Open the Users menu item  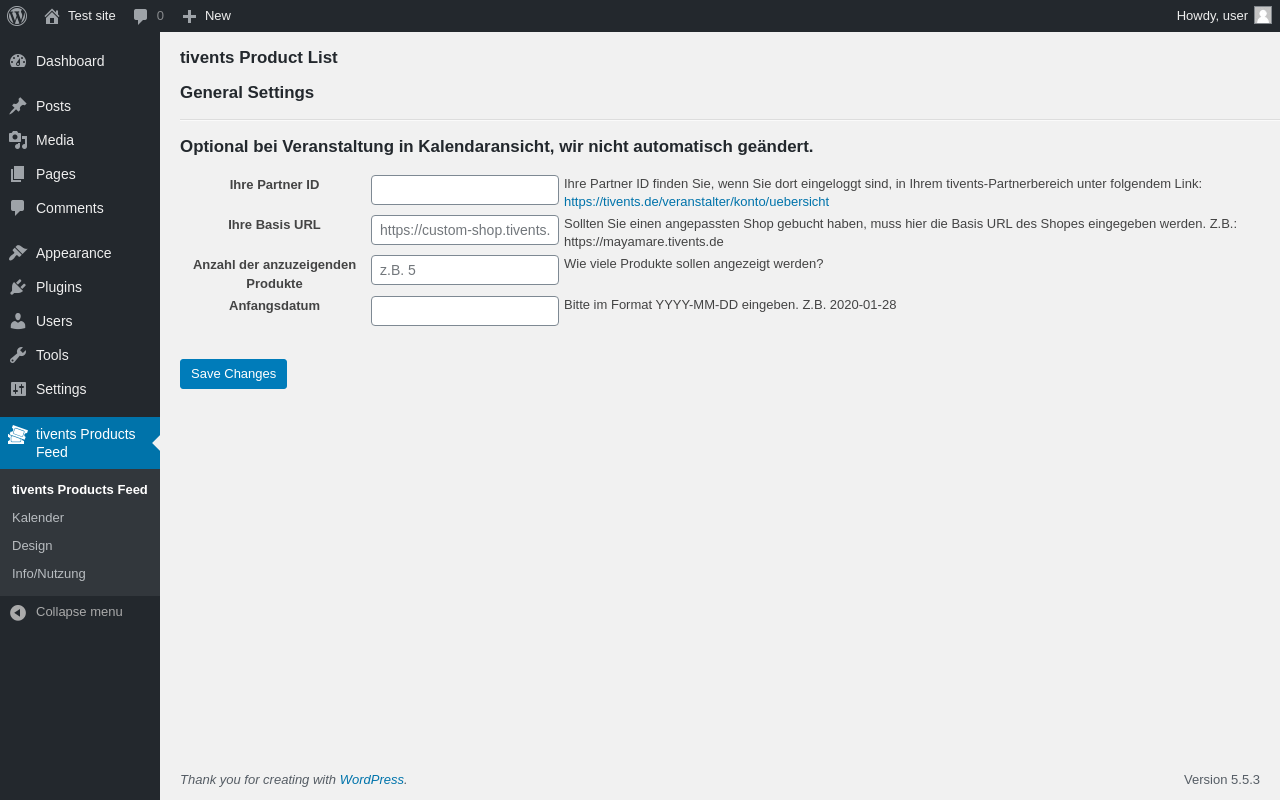80,321
